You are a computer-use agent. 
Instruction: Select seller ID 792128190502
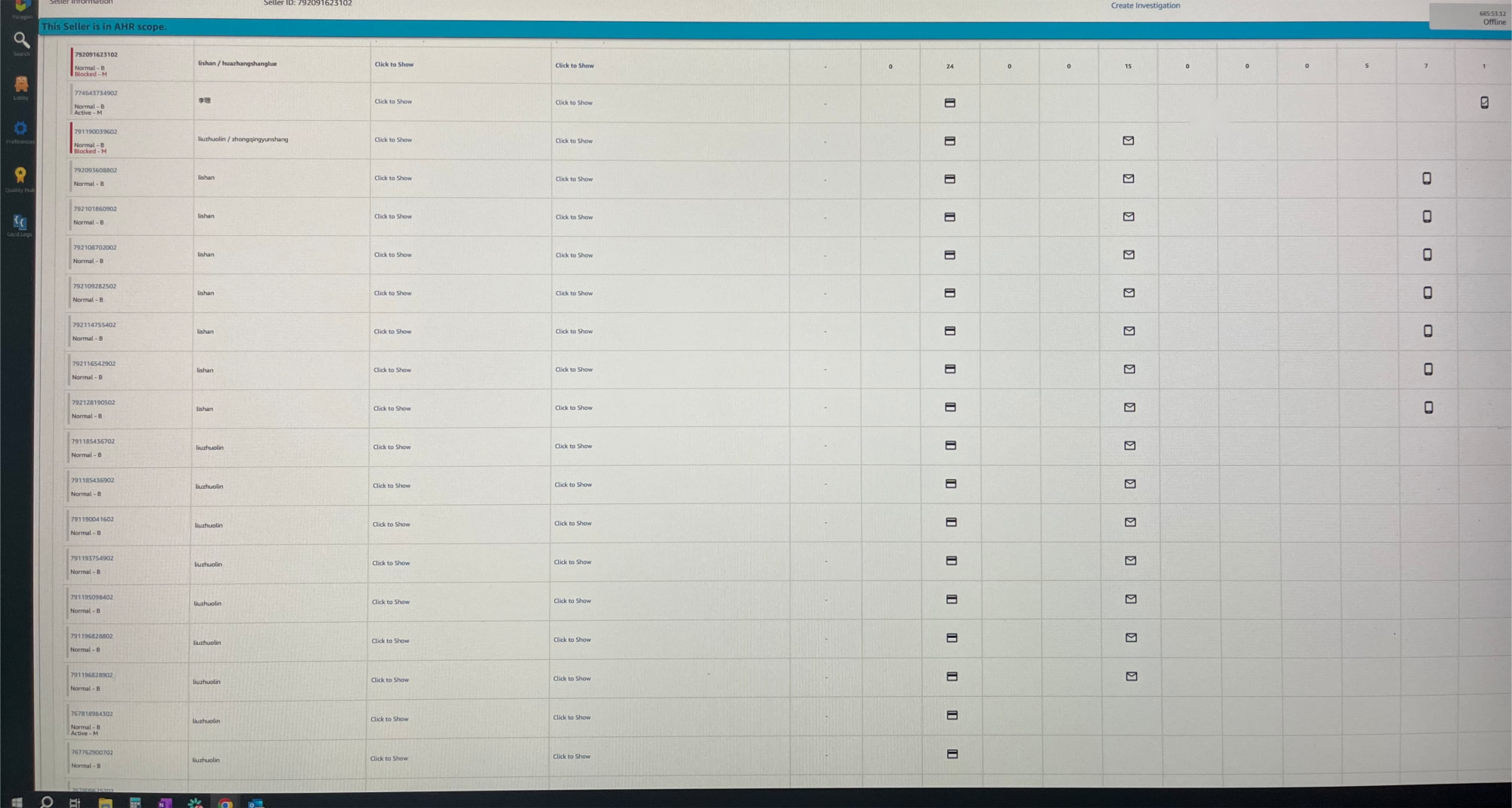click(94, 403)
